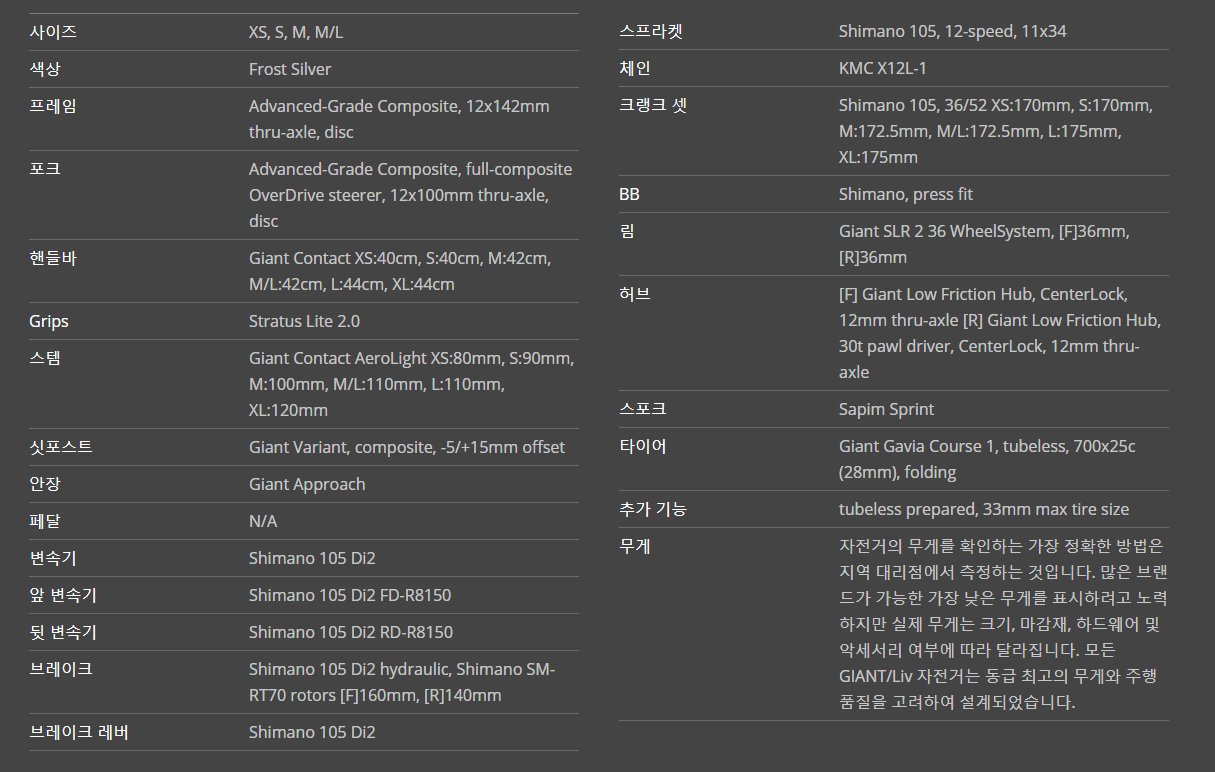
Task: Select the Giant Approach saddle value
Action: click(307, 484)
